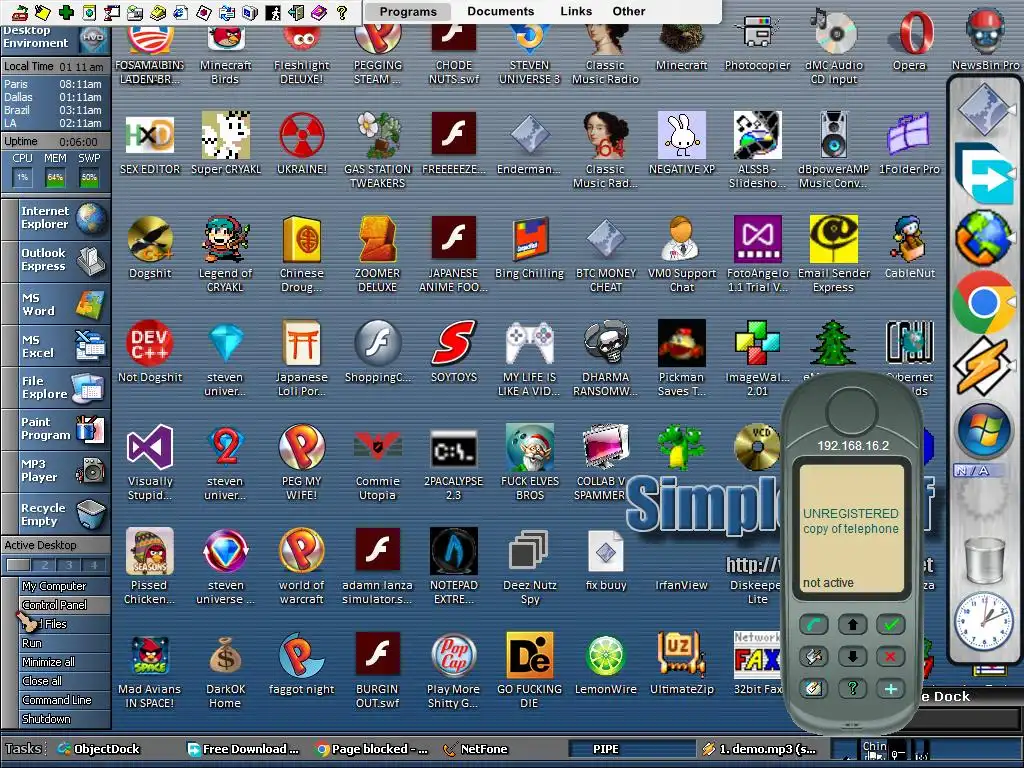
Task: Open the UltimateZip icon
Action: [x=681, y=654]
